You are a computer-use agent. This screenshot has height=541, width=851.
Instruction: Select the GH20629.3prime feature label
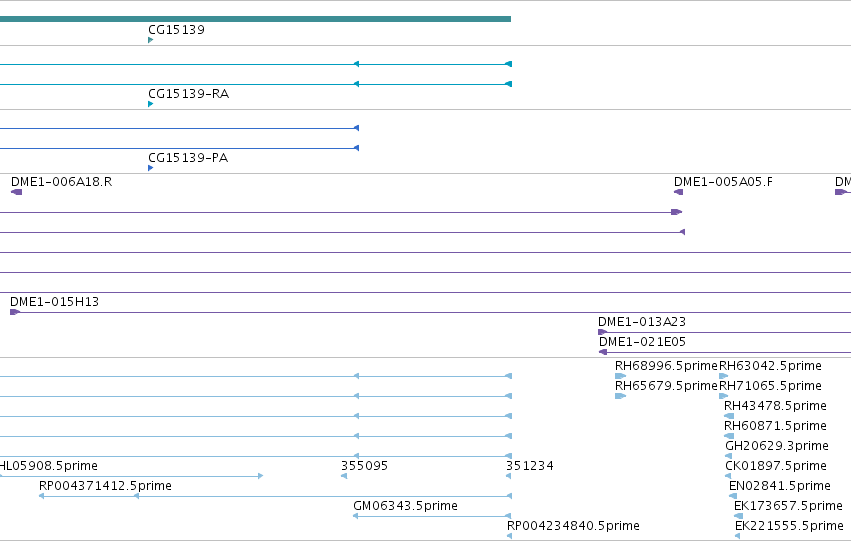pos(777,446)
